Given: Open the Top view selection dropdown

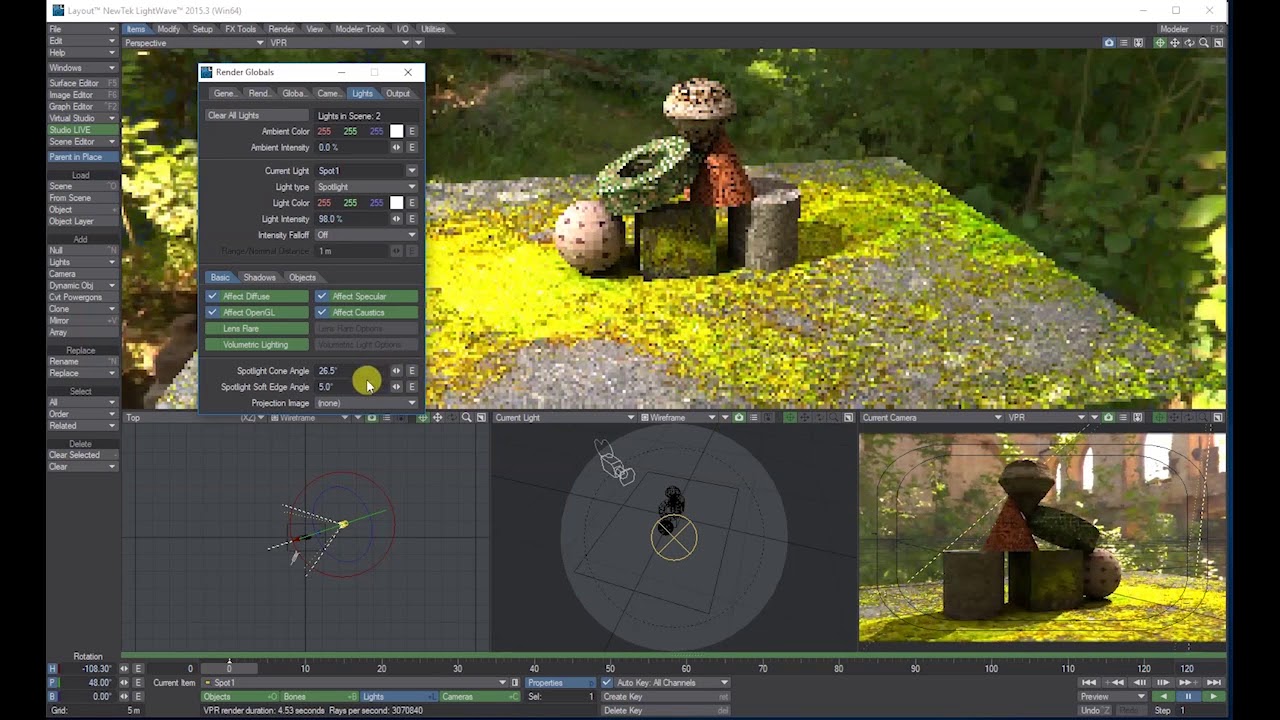Looking at the screenshot, I should click(195, 418).
